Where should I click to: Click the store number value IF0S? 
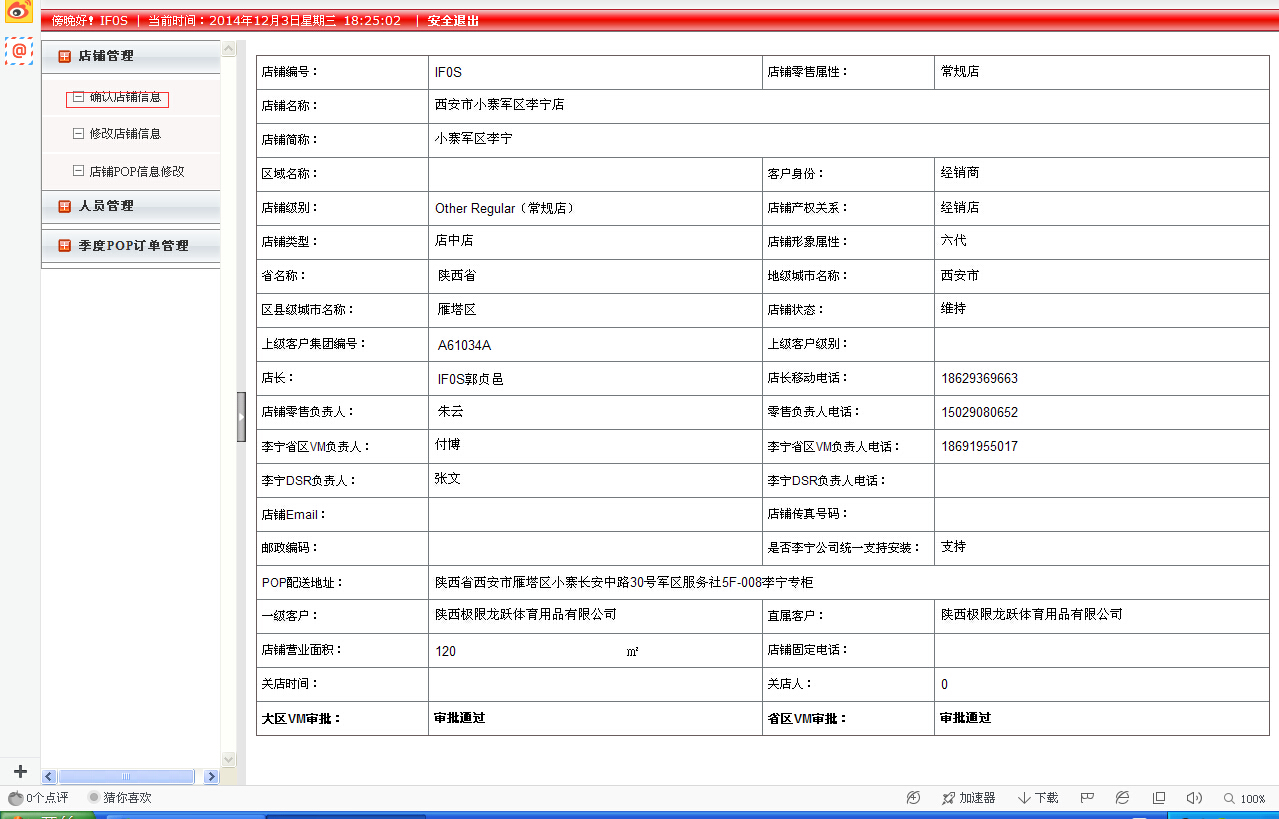tap(448, 73)
